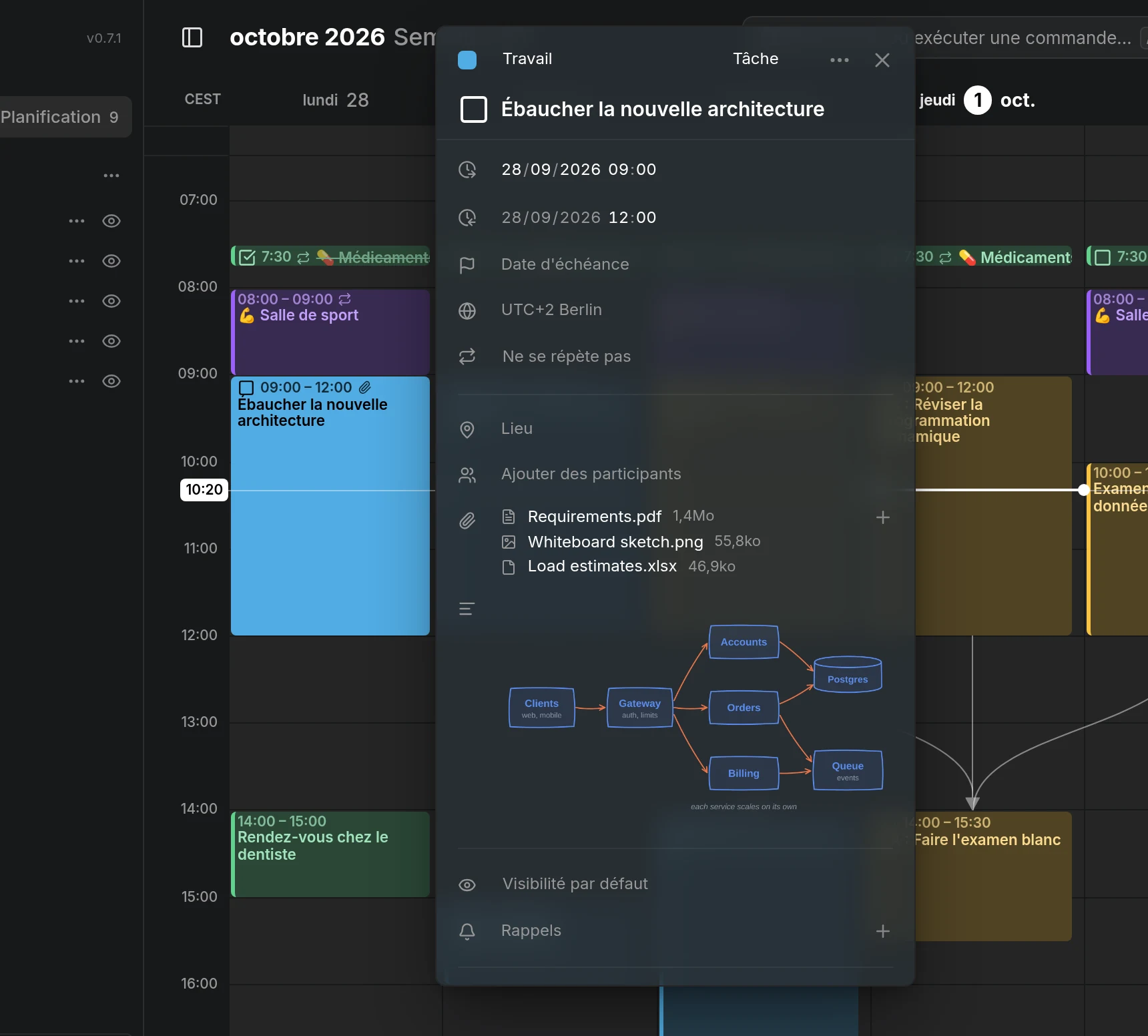1148x1036 pixels.
Task: Switch item type using Tâche
Action: 756,59
